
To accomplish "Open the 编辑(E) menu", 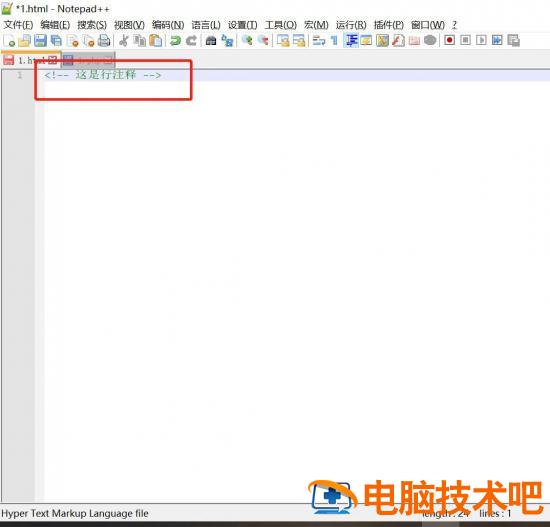I will click(x=55, y=25).
